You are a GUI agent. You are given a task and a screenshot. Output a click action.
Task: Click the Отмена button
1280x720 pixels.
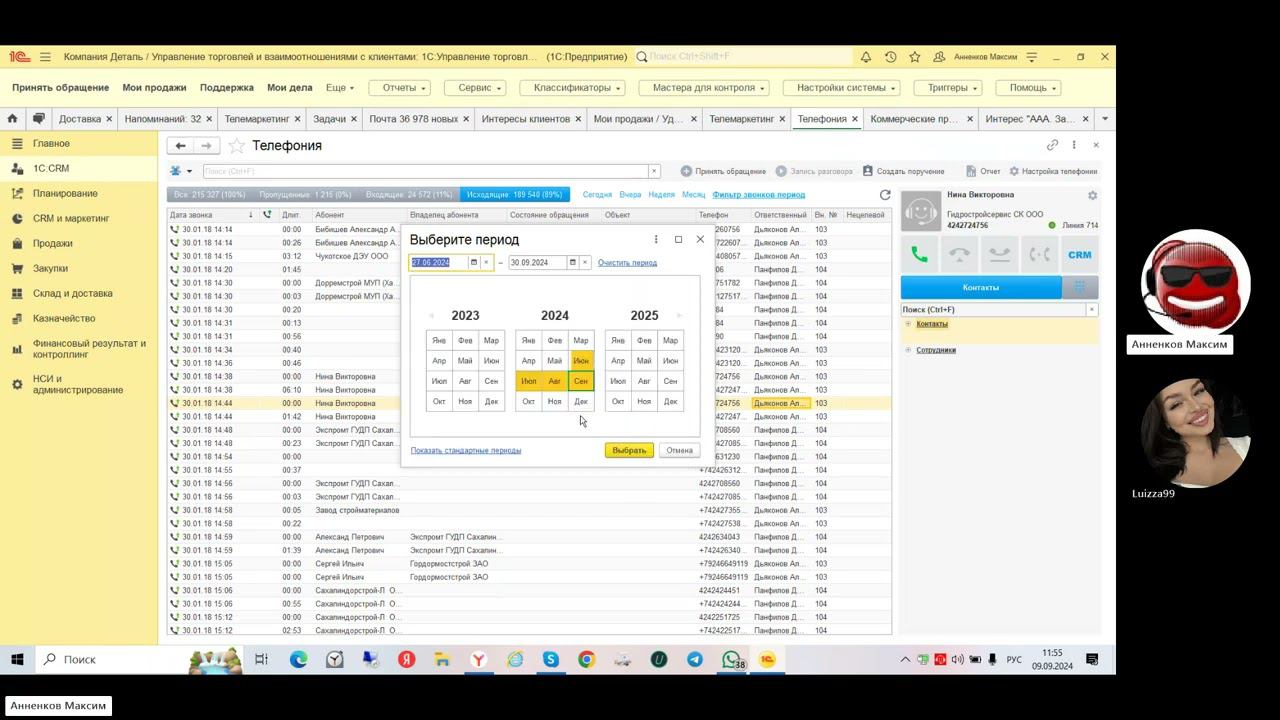[x=680, y=450]
